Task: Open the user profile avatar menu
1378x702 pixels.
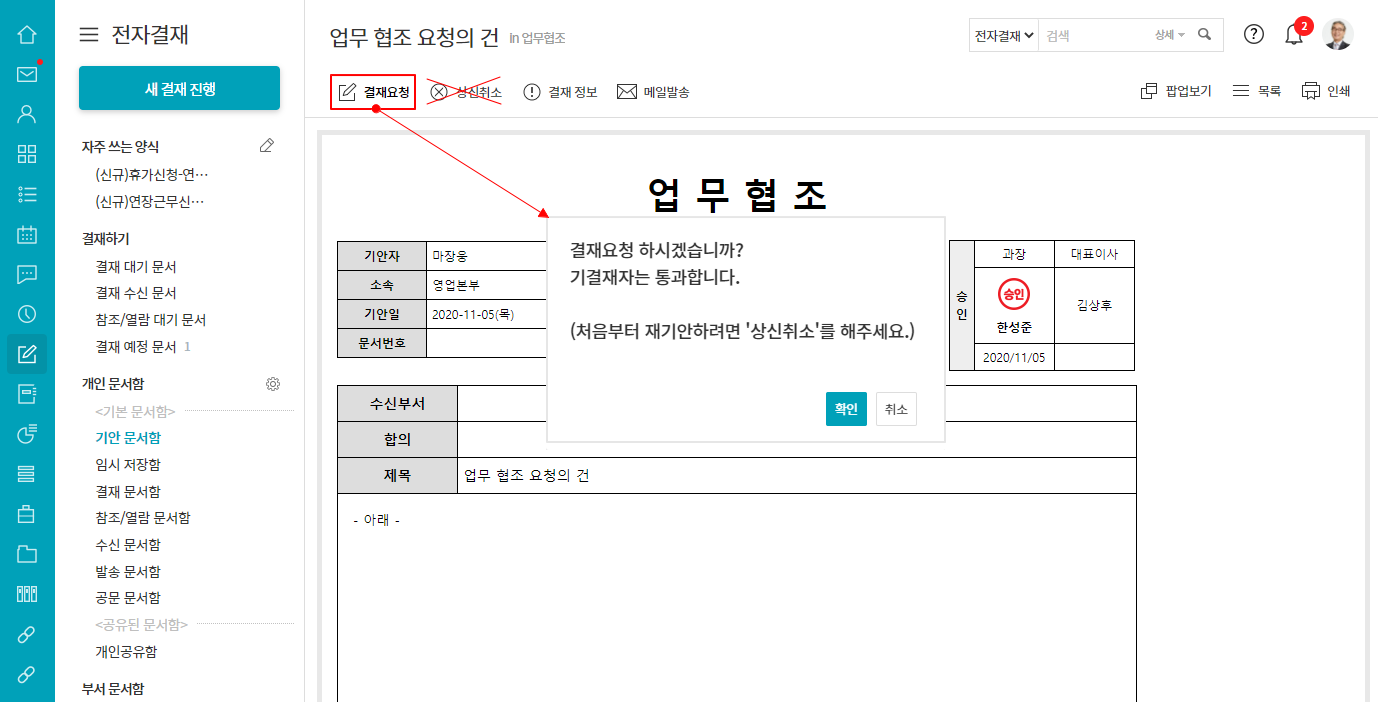Action: pyautogui.click(x=1337, y=35)
